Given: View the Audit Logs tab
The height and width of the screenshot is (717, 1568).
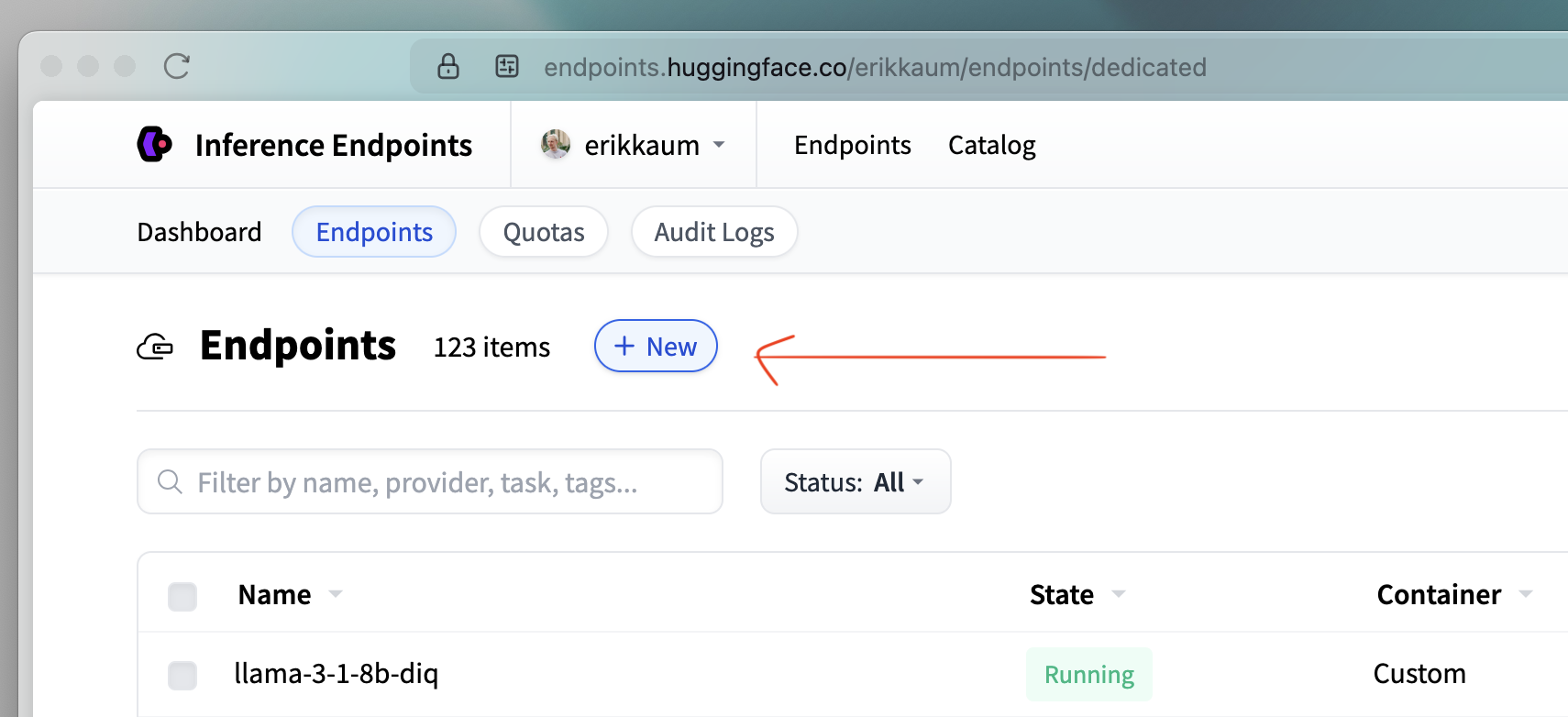Looking at the screenshot, I should click(714, 232).
